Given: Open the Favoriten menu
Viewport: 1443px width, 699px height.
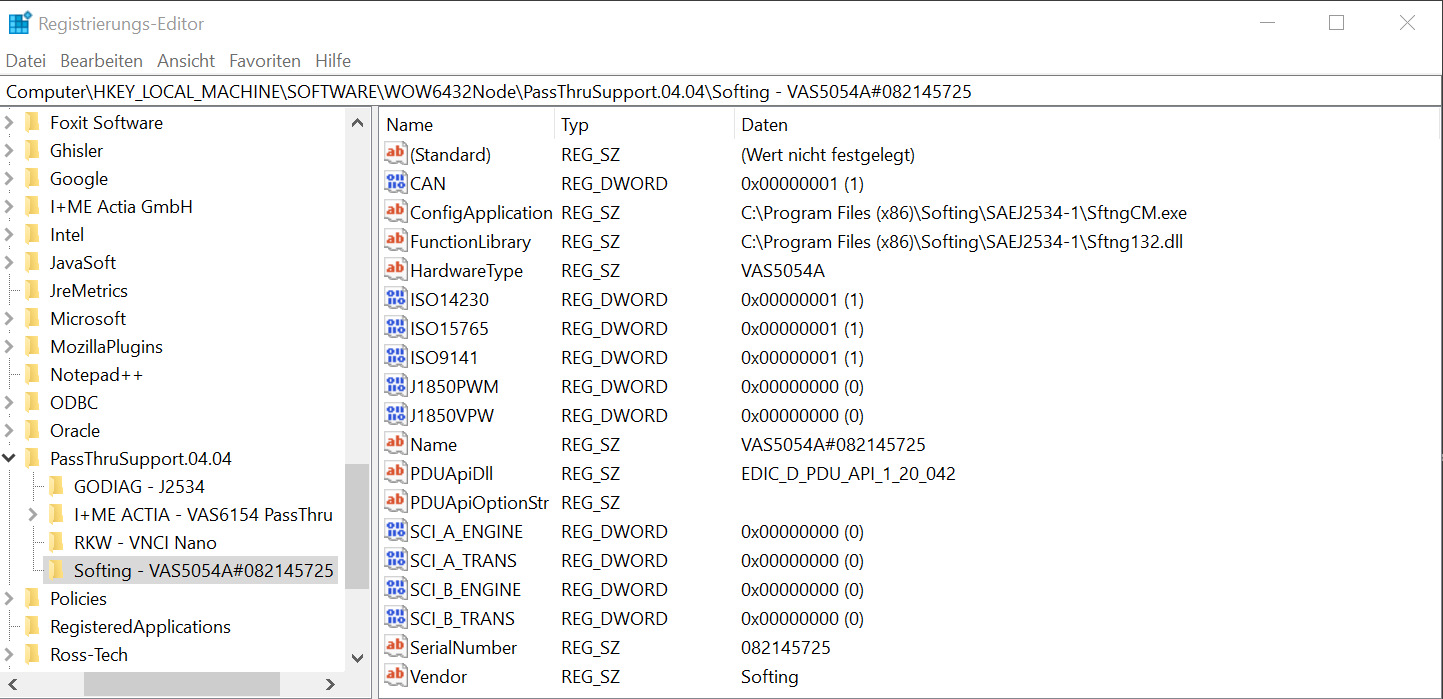Looking at the screenshot, I should 265,61.
